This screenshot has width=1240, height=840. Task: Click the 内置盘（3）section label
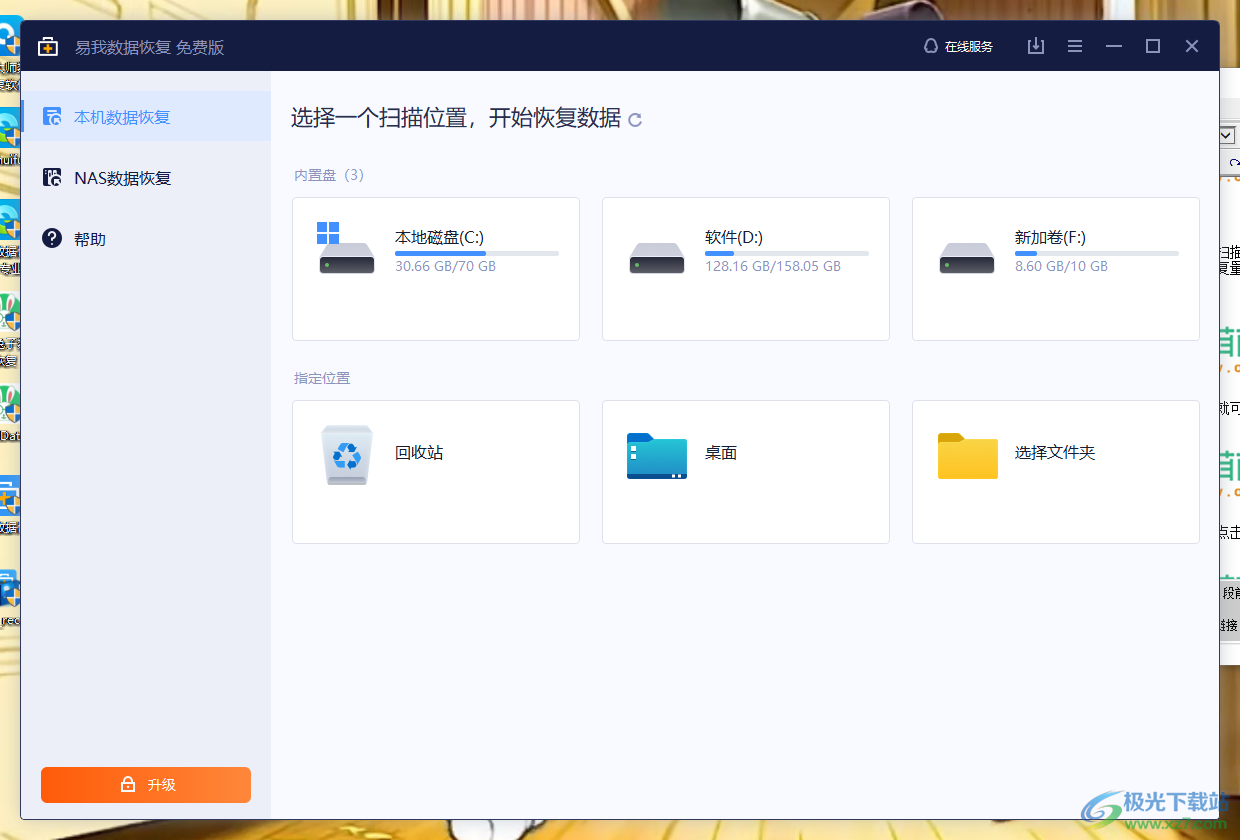pos(329,175)
